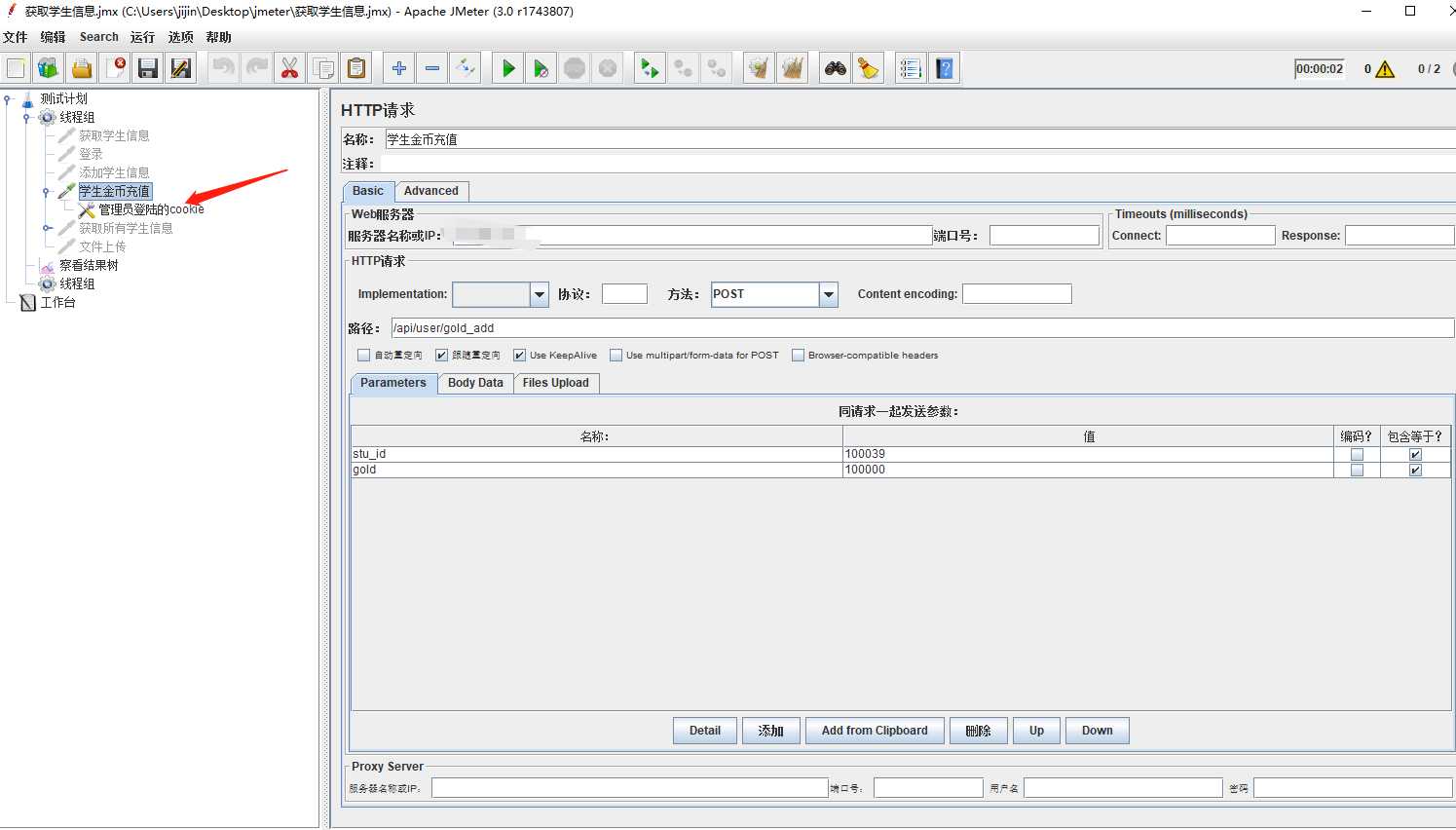The width and height of the screenshot is (1456, 830).
Task: Click the New test plan toolbar icon
Action: tap(17, 68)
